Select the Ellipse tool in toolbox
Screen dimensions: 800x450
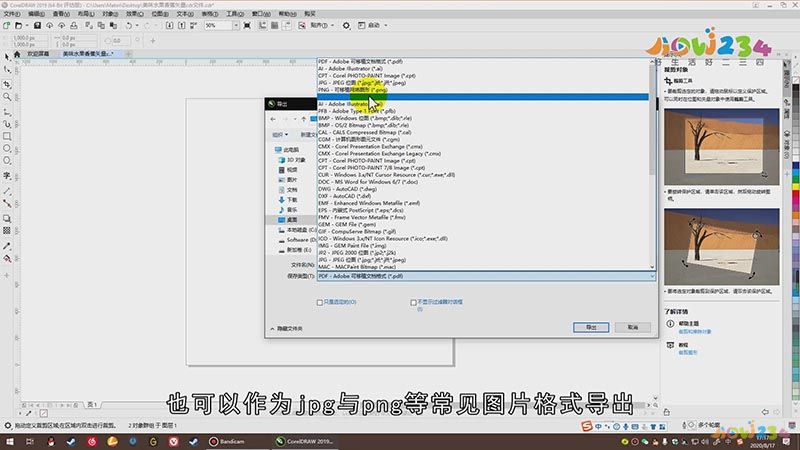(x=7, y=148)
